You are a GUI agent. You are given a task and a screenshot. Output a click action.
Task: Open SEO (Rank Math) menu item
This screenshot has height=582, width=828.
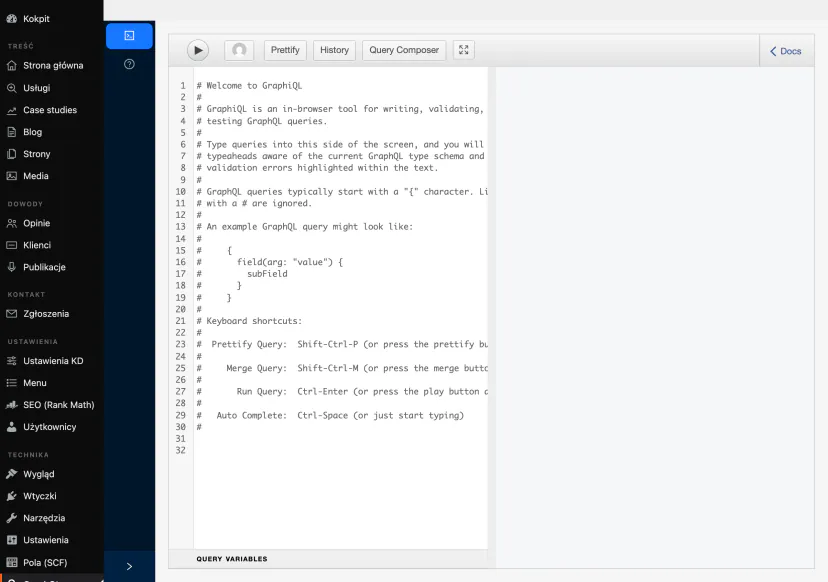[x=52, y=405]
